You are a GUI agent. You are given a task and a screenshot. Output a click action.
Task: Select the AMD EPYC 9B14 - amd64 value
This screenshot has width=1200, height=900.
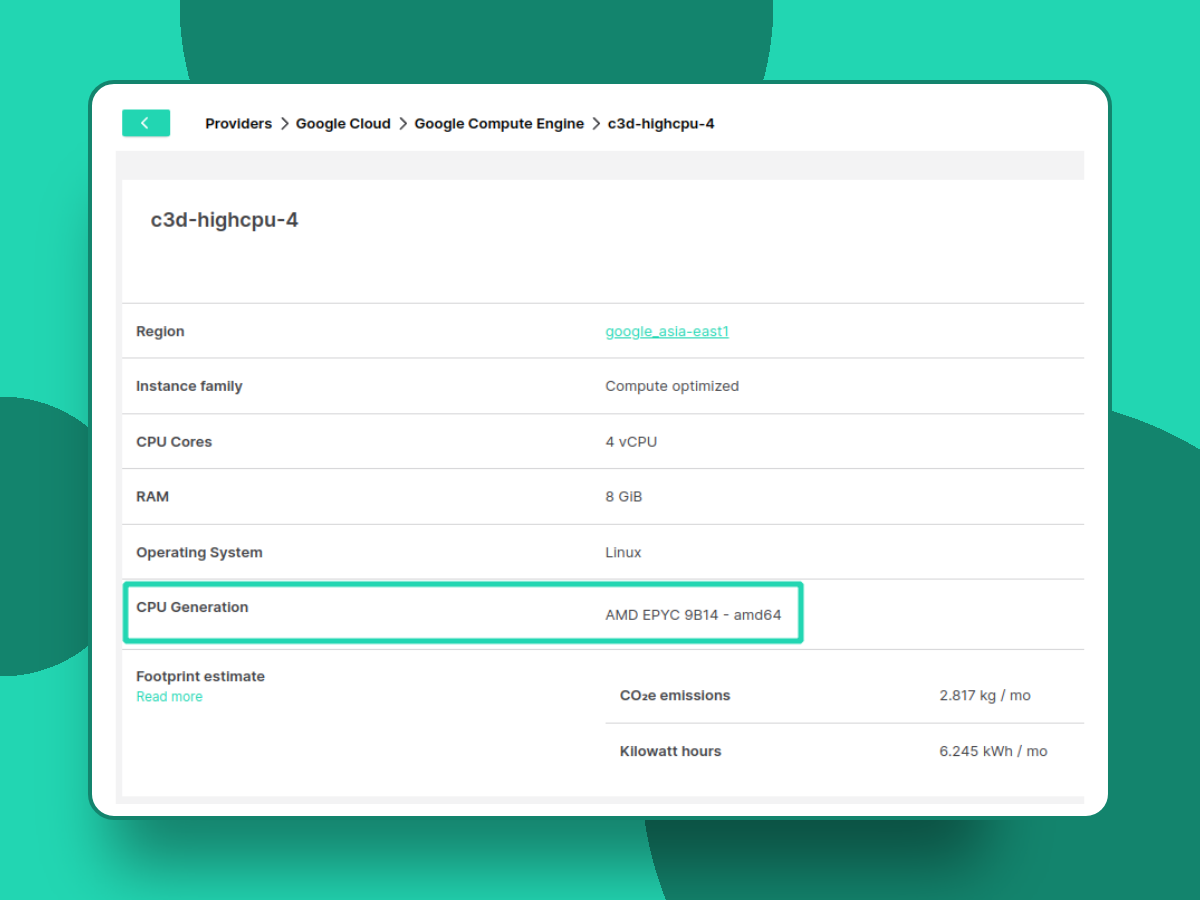coord(693,615)
